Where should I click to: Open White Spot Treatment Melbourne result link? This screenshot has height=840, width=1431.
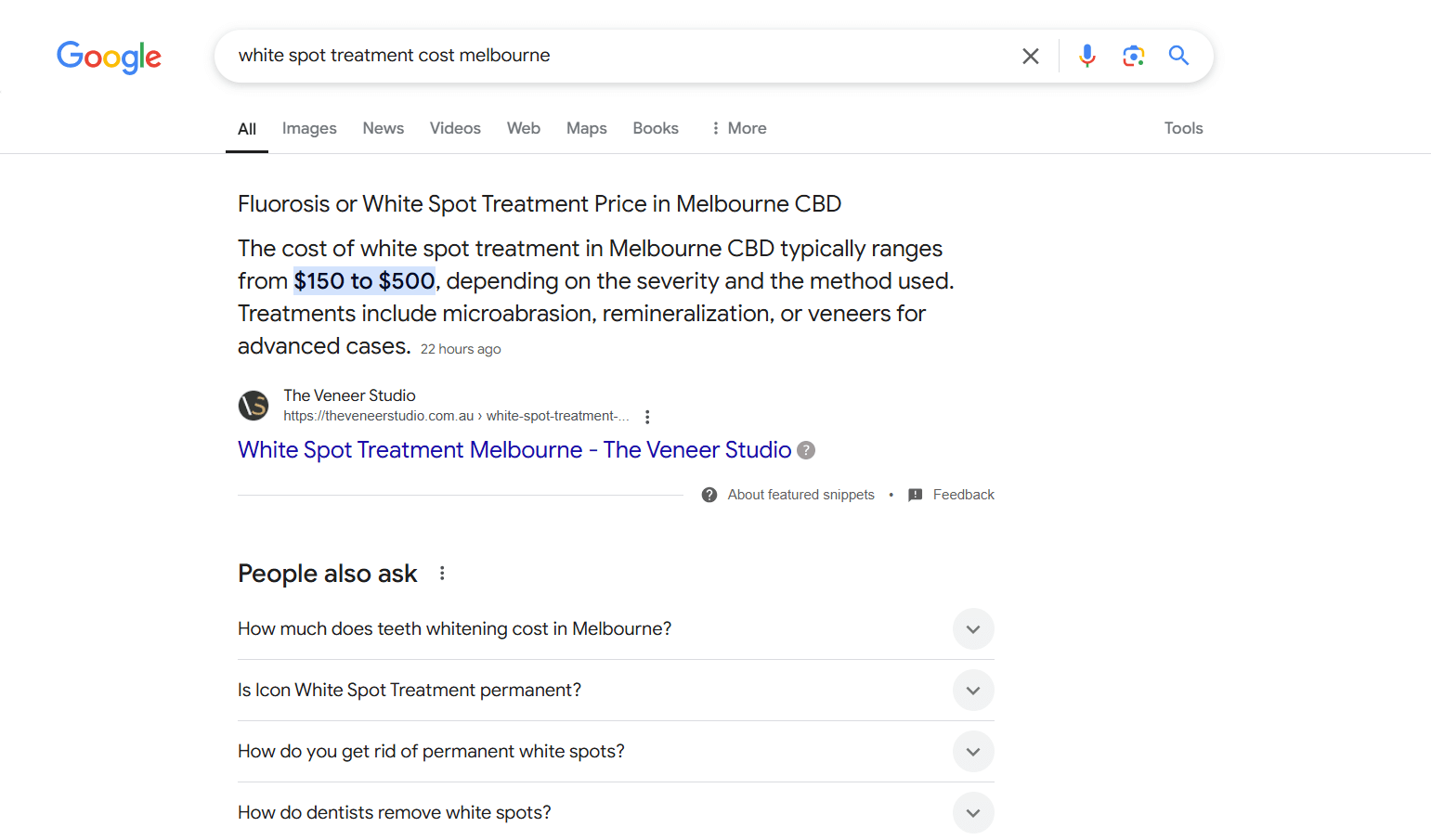click(514, 450)
